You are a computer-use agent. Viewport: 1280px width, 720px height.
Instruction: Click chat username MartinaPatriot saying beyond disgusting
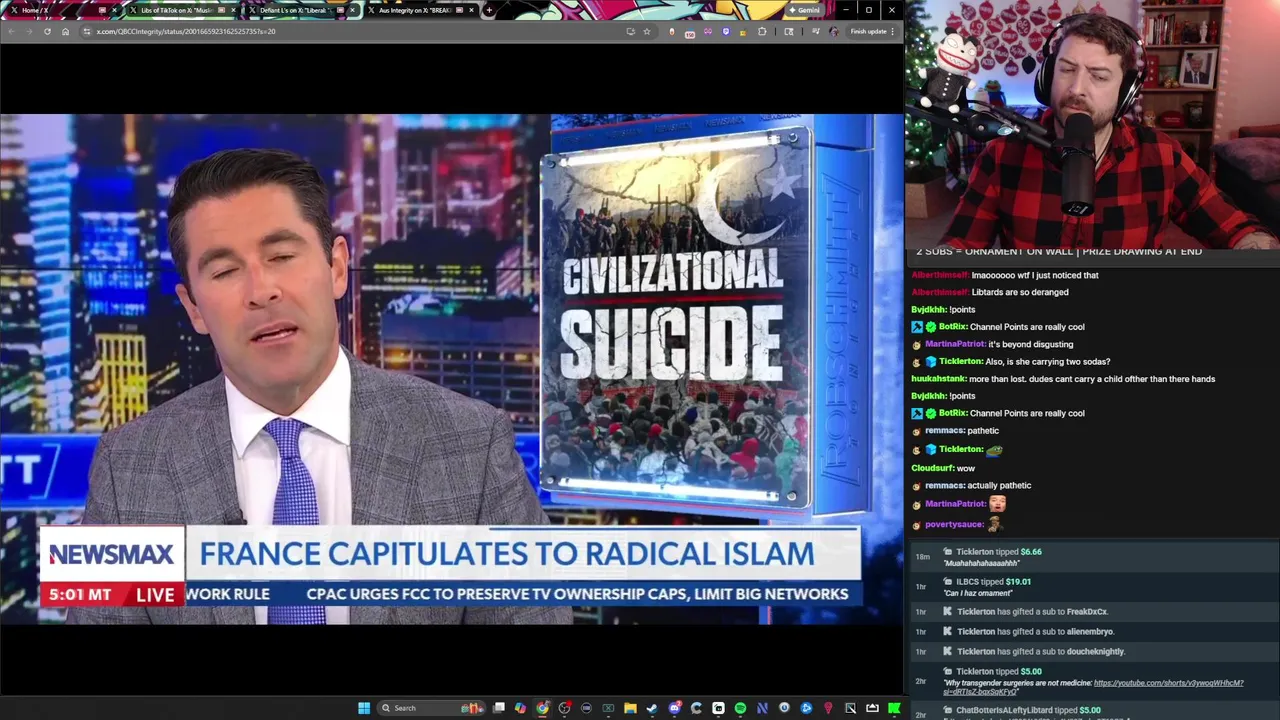(955, 344)
